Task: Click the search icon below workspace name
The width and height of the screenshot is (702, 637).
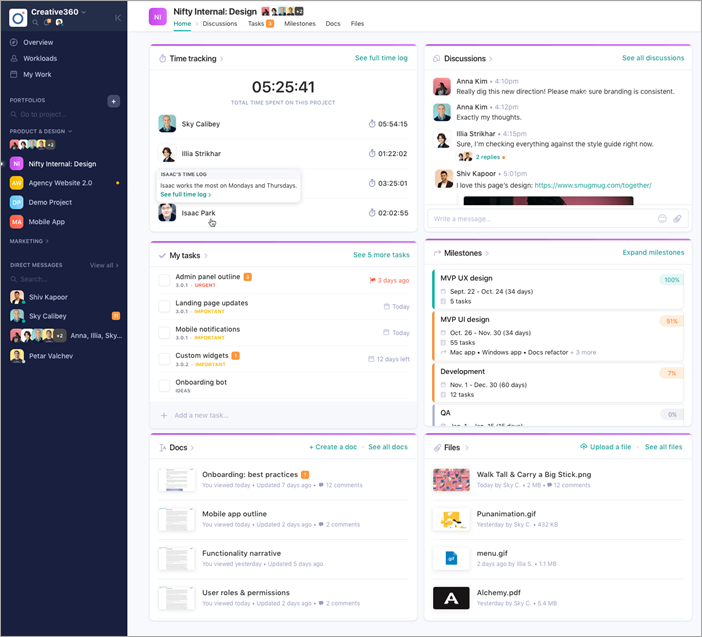Action: point(35,22)
